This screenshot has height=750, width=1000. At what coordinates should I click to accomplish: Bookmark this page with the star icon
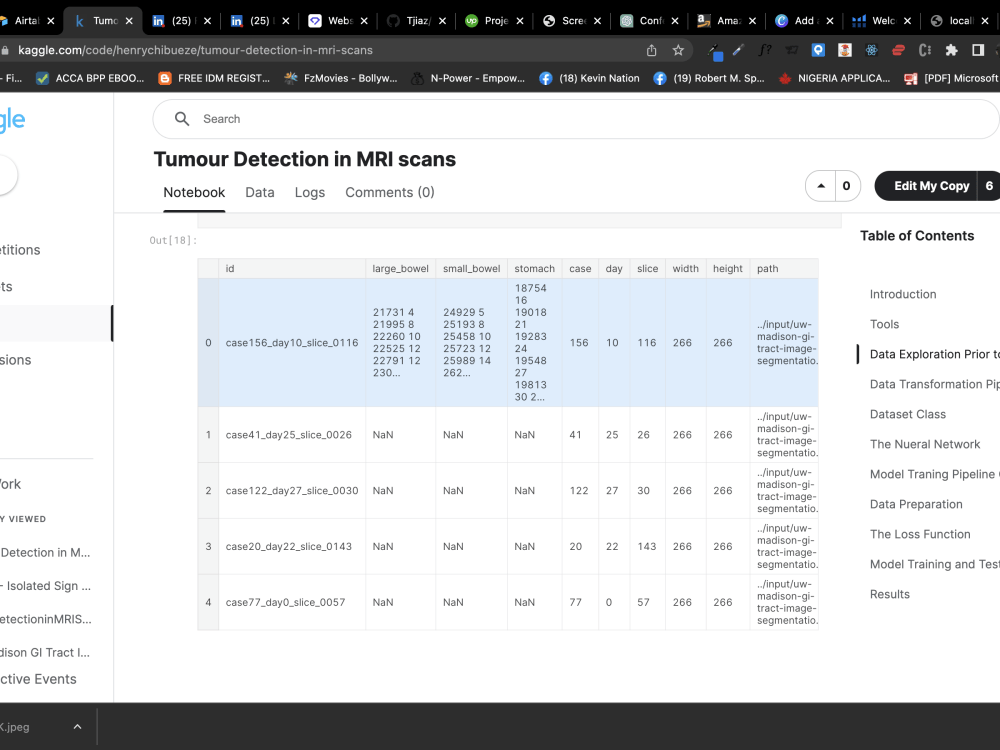pos(678,50)
